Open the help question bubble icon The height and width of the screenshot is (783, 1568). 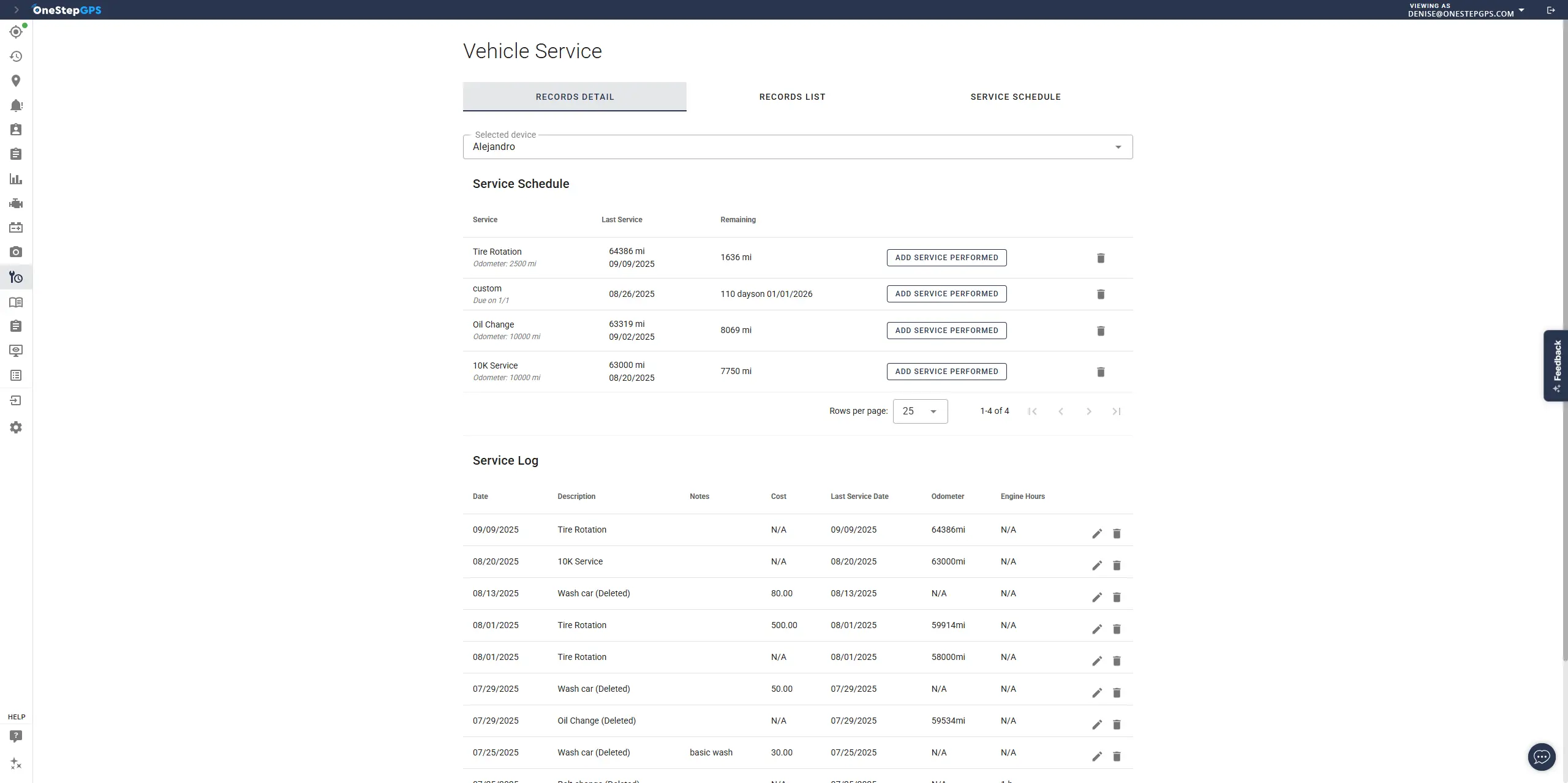pyautogui.click(x=16, y=736)
